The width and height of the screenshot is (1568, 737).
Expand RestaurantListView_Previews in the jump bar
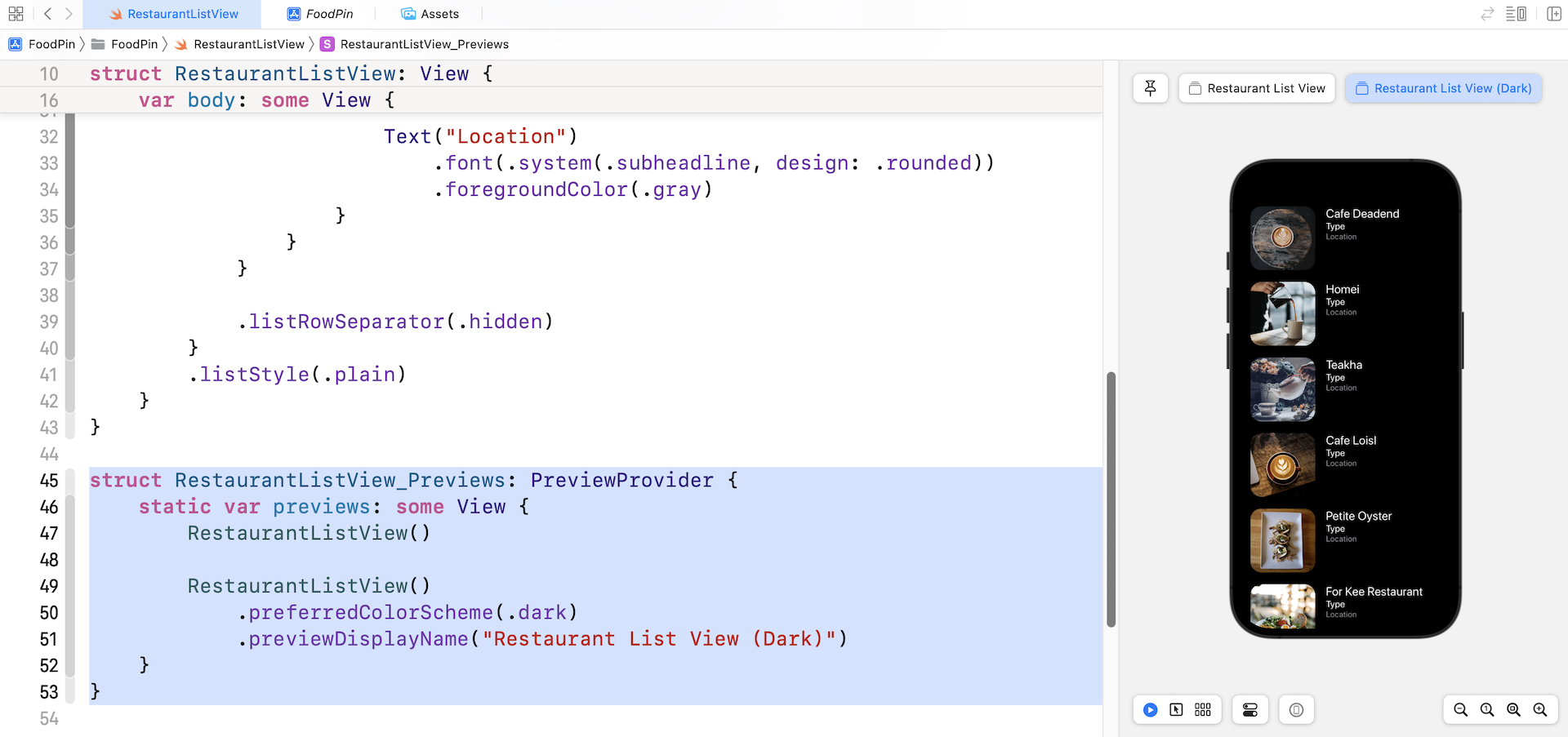click(424, 44)
